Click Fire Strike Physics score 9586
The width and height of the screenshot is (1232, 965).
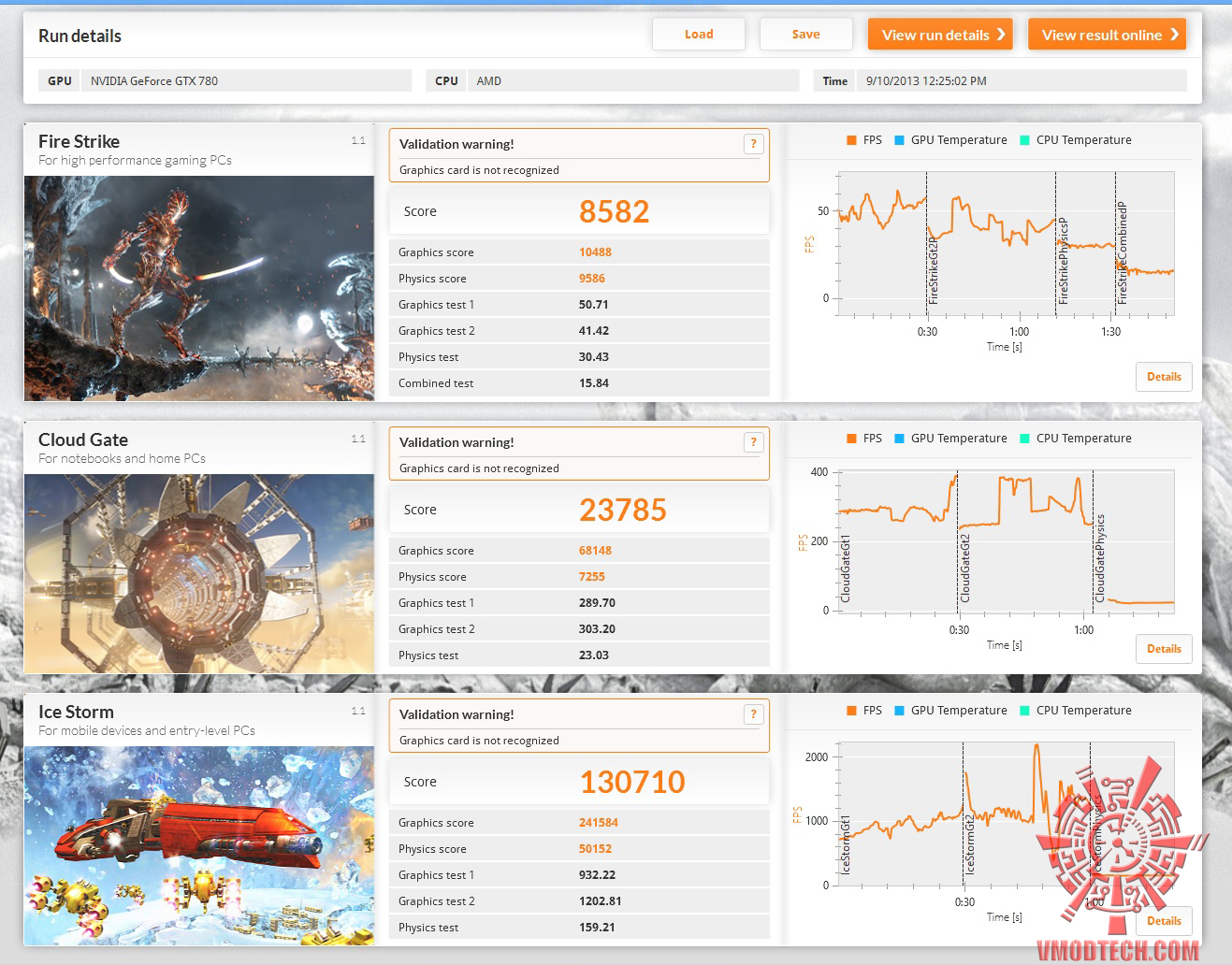(x=592, y=279)
